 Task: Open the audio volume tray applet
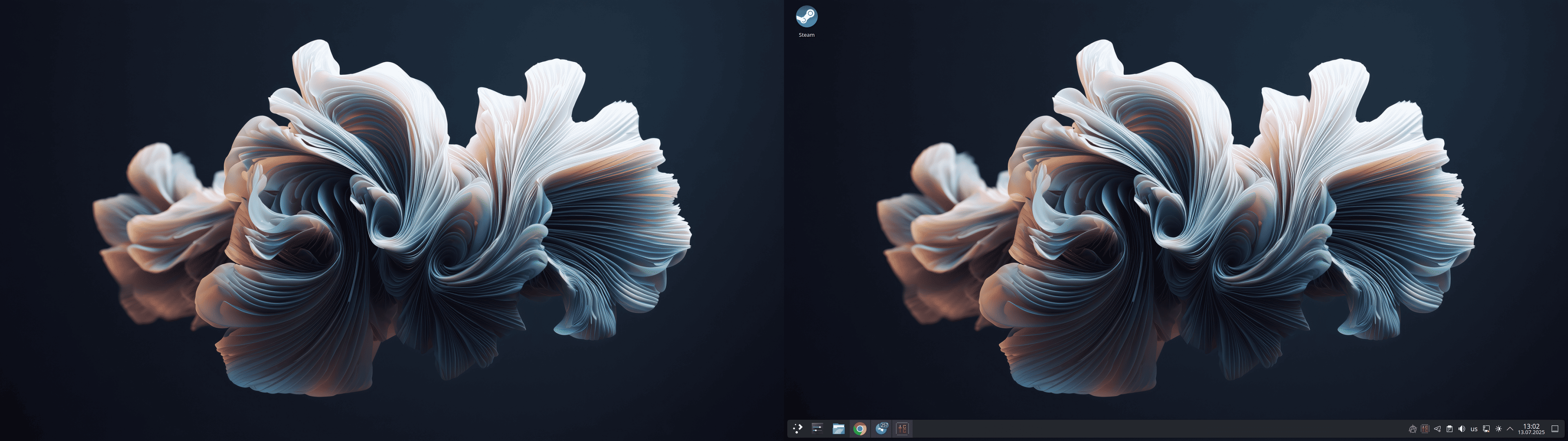click(x=1461, y=429)
